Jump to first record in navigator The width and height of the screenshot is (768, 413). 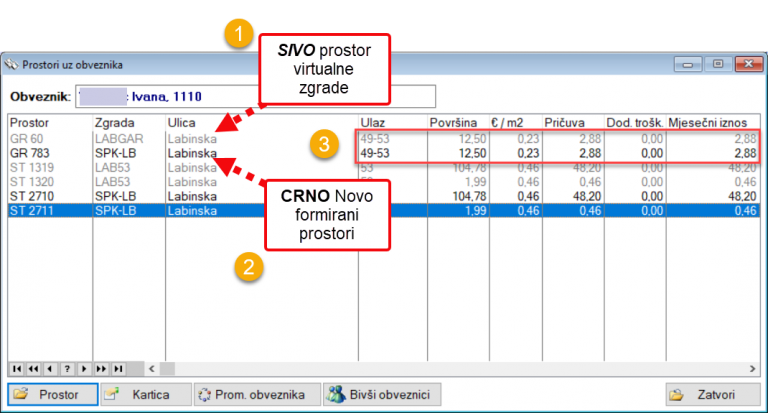(x=17, y=368)
